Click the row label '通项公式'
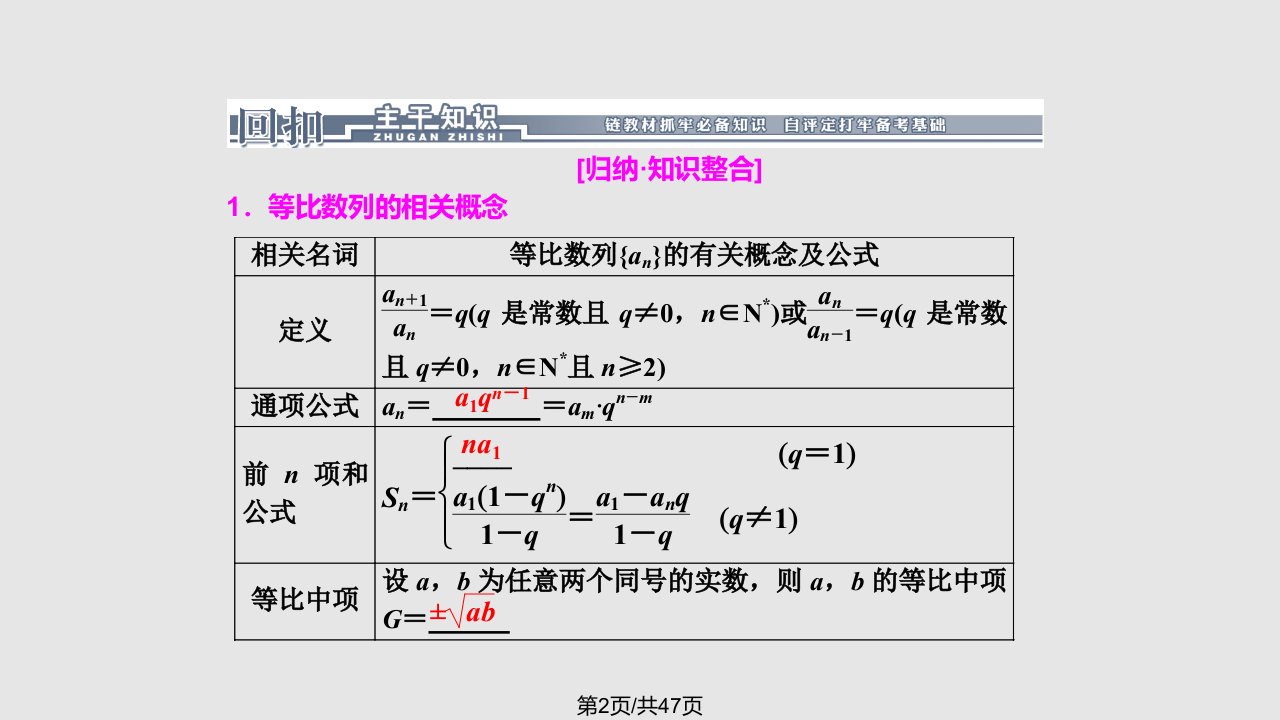 pos(304,406)
